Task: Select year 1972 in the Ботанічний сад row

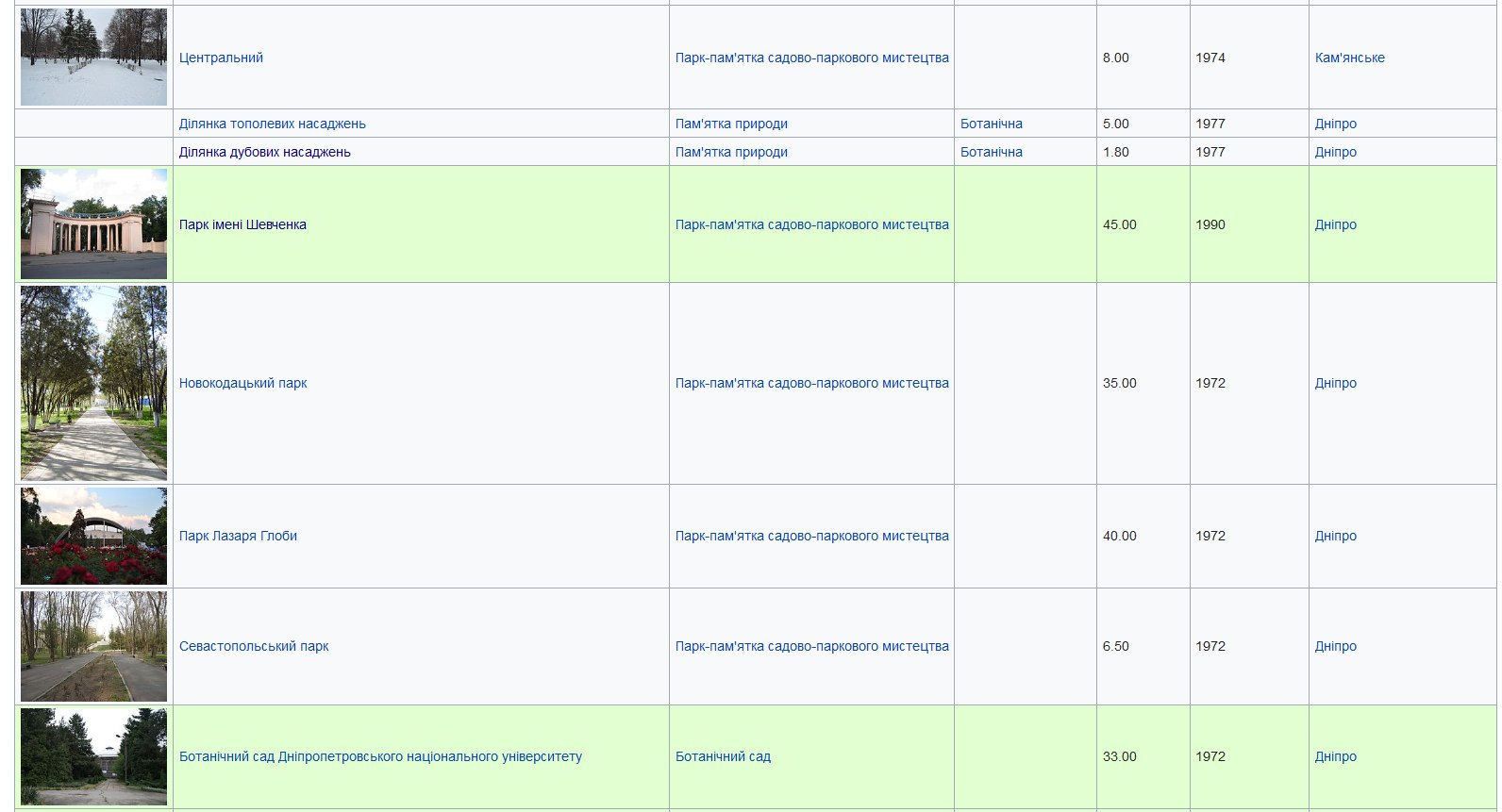Action: click(x=1210, y=756)
